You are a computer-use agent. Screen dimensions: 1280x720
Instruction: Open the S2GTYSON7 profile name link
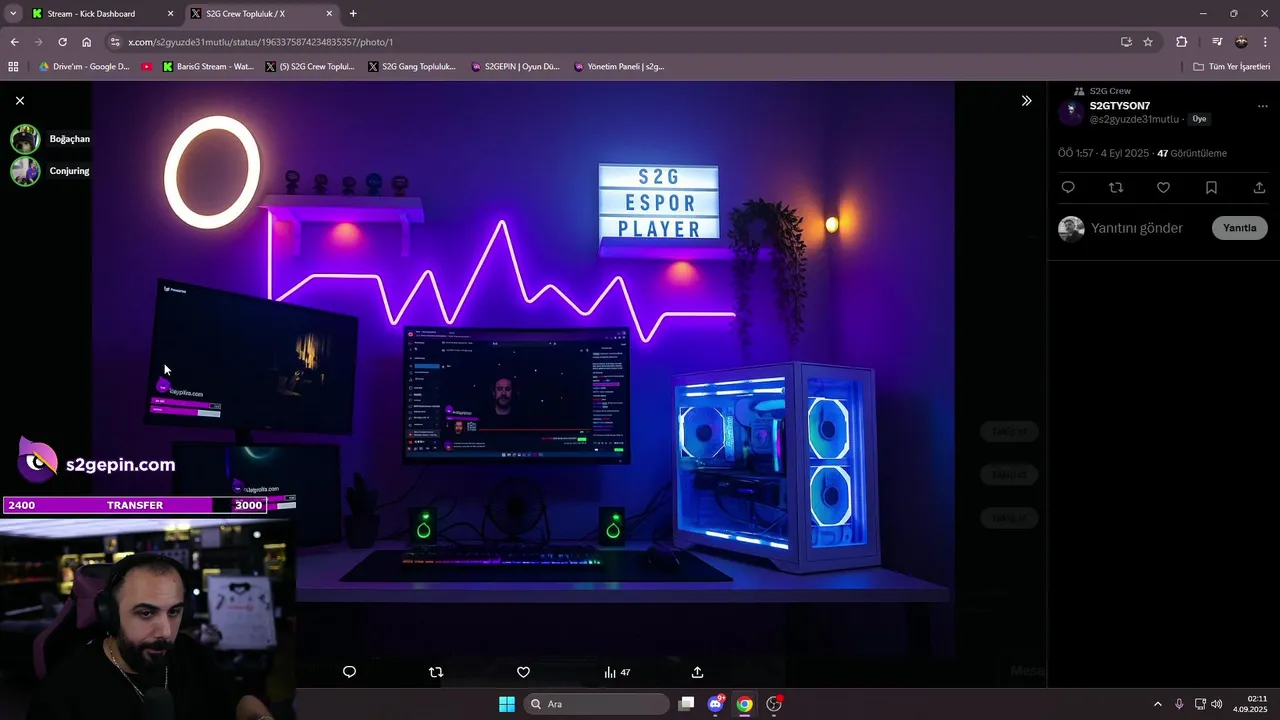pos(1120,106)
